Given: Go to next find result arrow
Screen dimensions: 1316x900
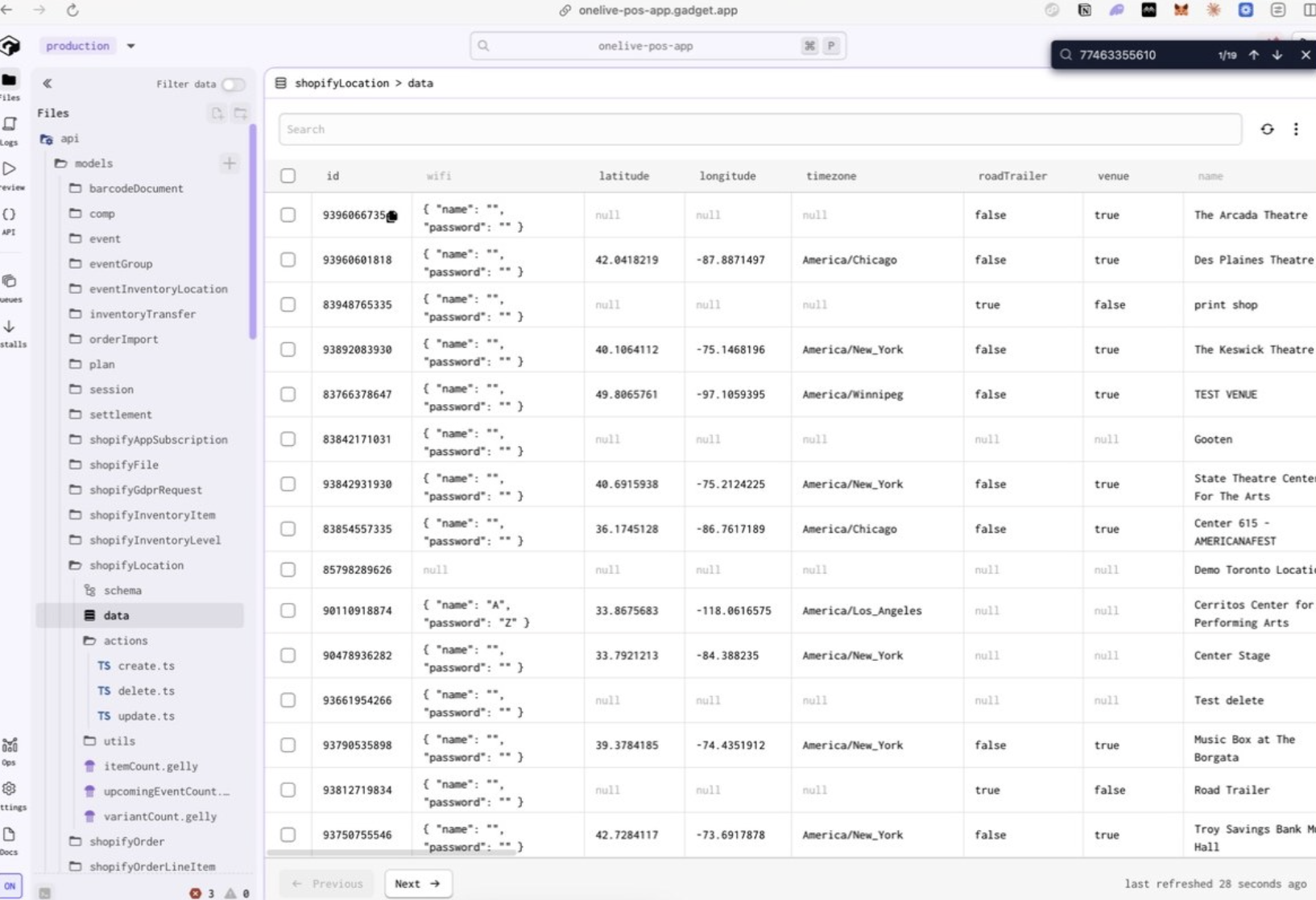Looking at the screenshot, I should point(1277,55).
